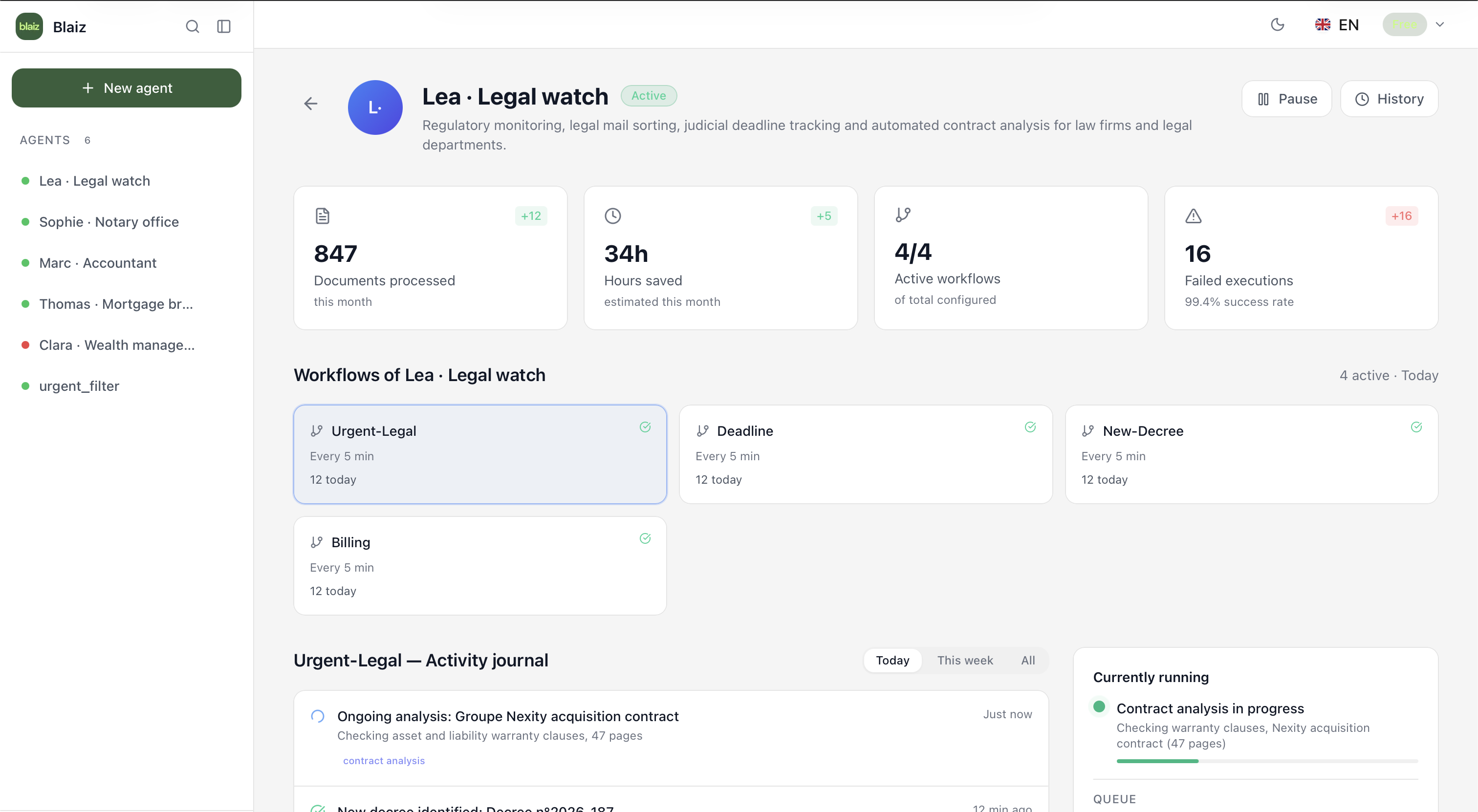Click the warning triangle on Failed executions
This screenshot has width=1478, height=812.
coord(1193,216)
